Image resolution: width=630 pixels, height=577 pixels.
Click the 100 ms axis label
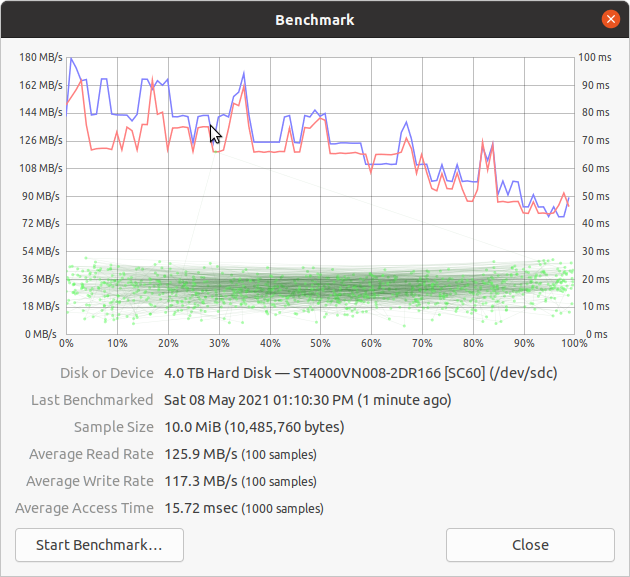[x=595, y=57]
